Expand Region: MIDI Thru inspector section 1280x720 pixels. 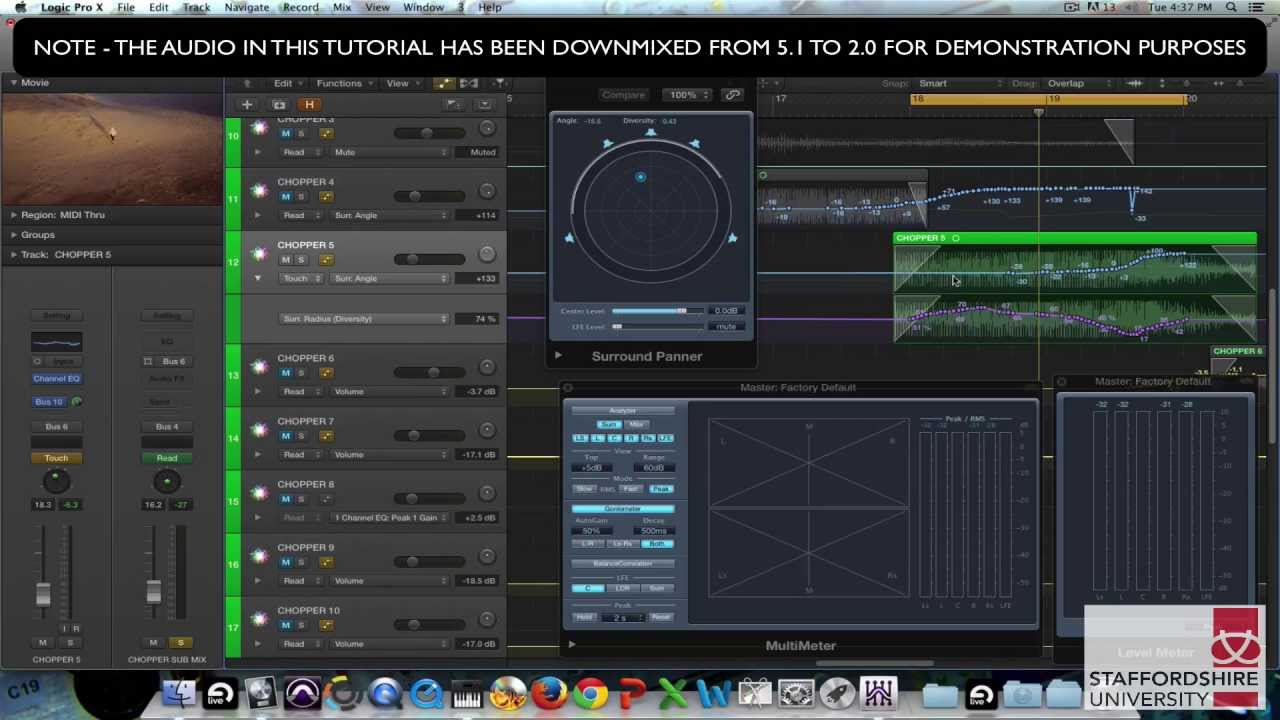pyautogui.click(x=13, y=215)
